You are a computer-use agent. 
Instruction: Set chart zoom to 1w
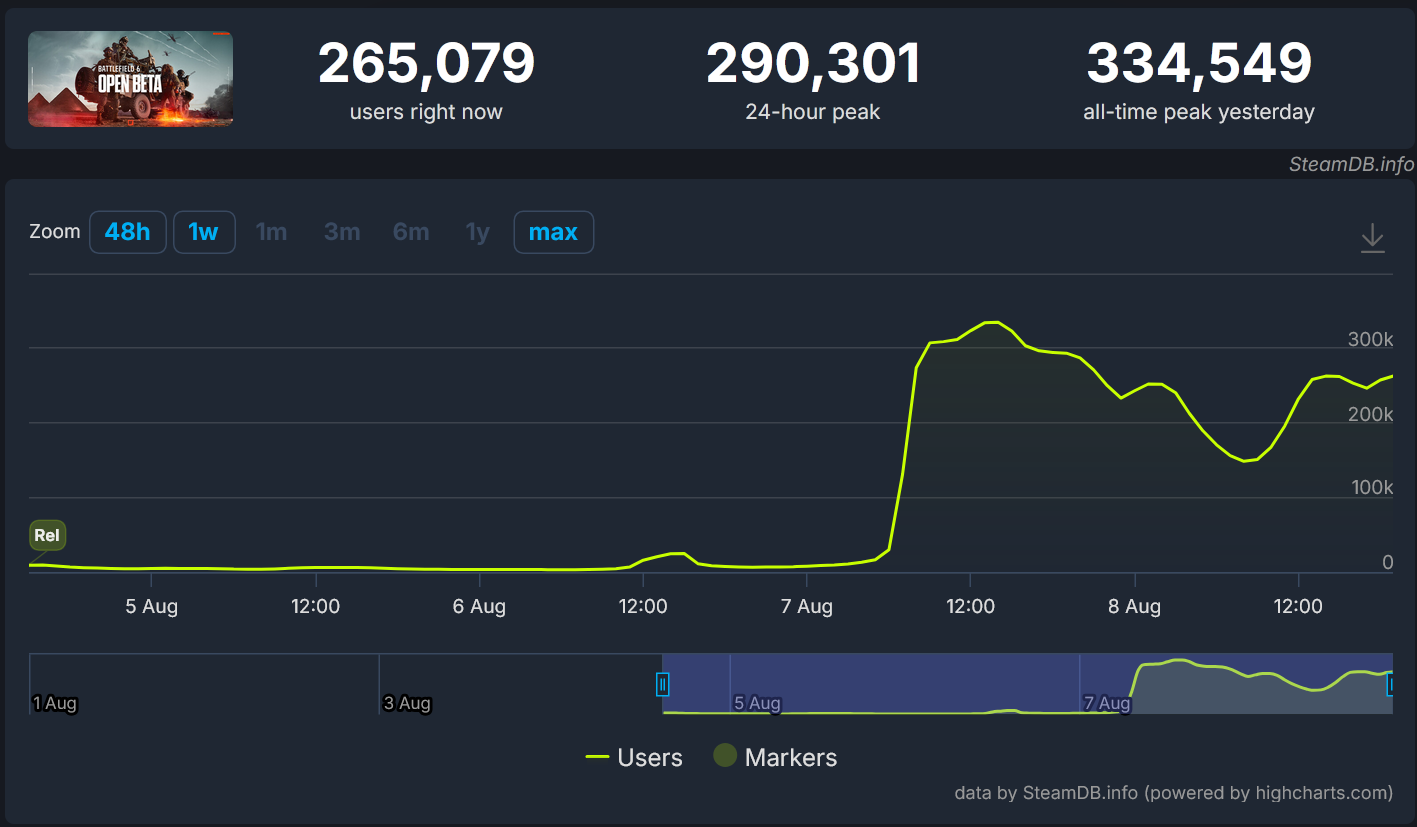[204, 232]
